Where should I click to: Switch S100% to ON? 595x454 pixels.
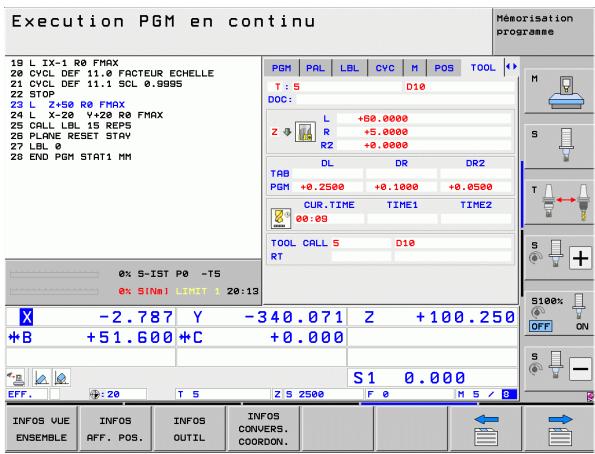(582, 326)
